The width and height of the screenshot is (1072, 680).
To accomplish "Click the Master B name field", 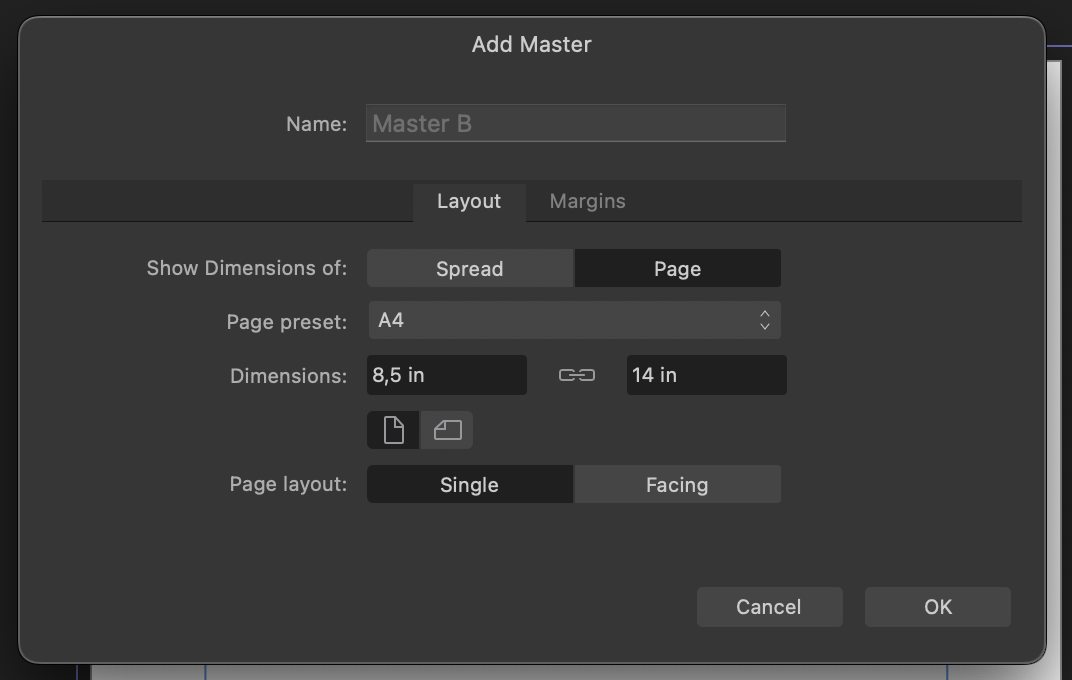I will [x=575, y=124].
